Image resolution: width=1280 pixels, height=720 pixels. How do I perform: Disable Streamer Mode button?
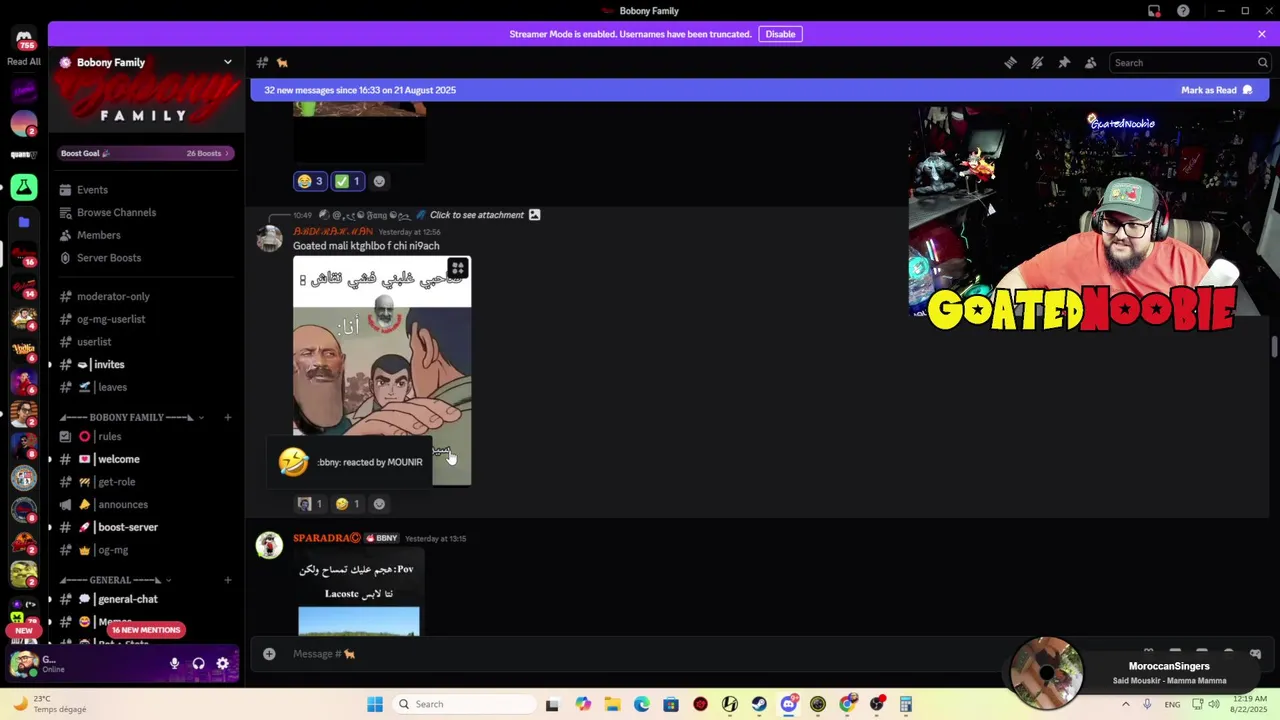click(780, 34)
